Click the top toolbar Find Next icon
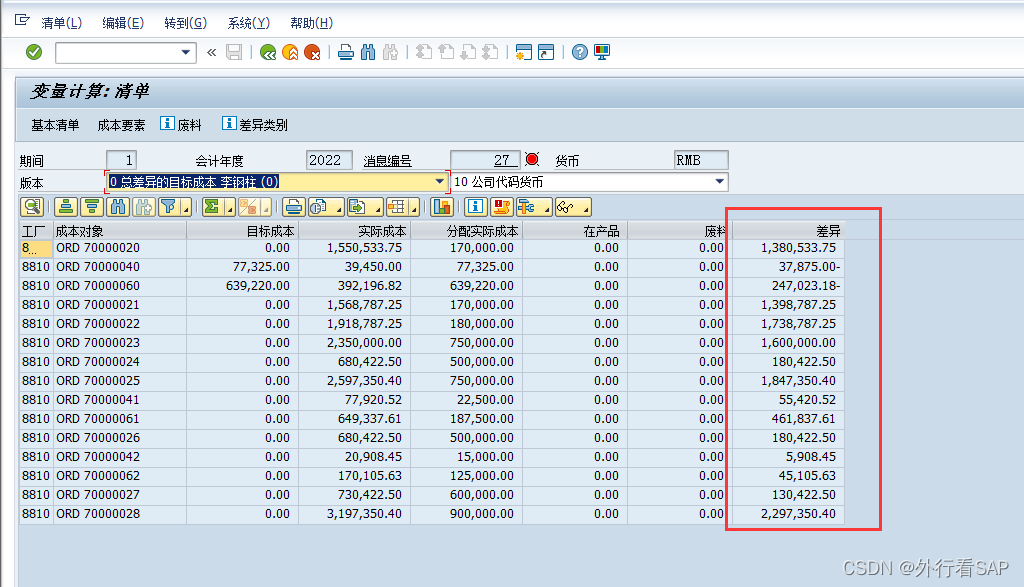The height and width of the screenshot is (587, 1024). (391, 52)
